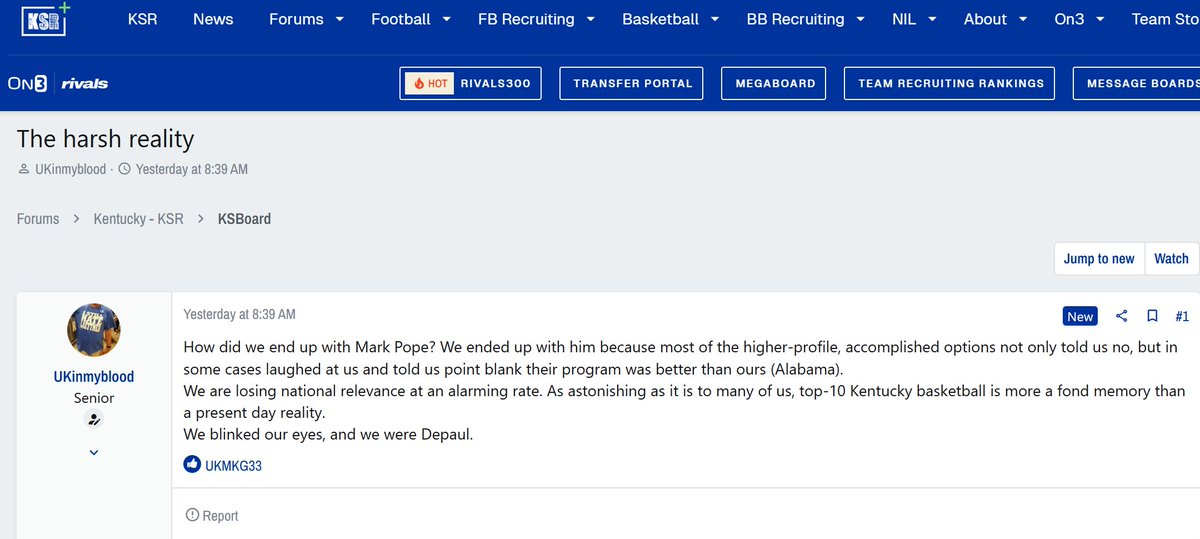This screenshot has height=539, width=1200.
Task: Go to KSBoard breadcrumb
Action: (x=244, y=218)
